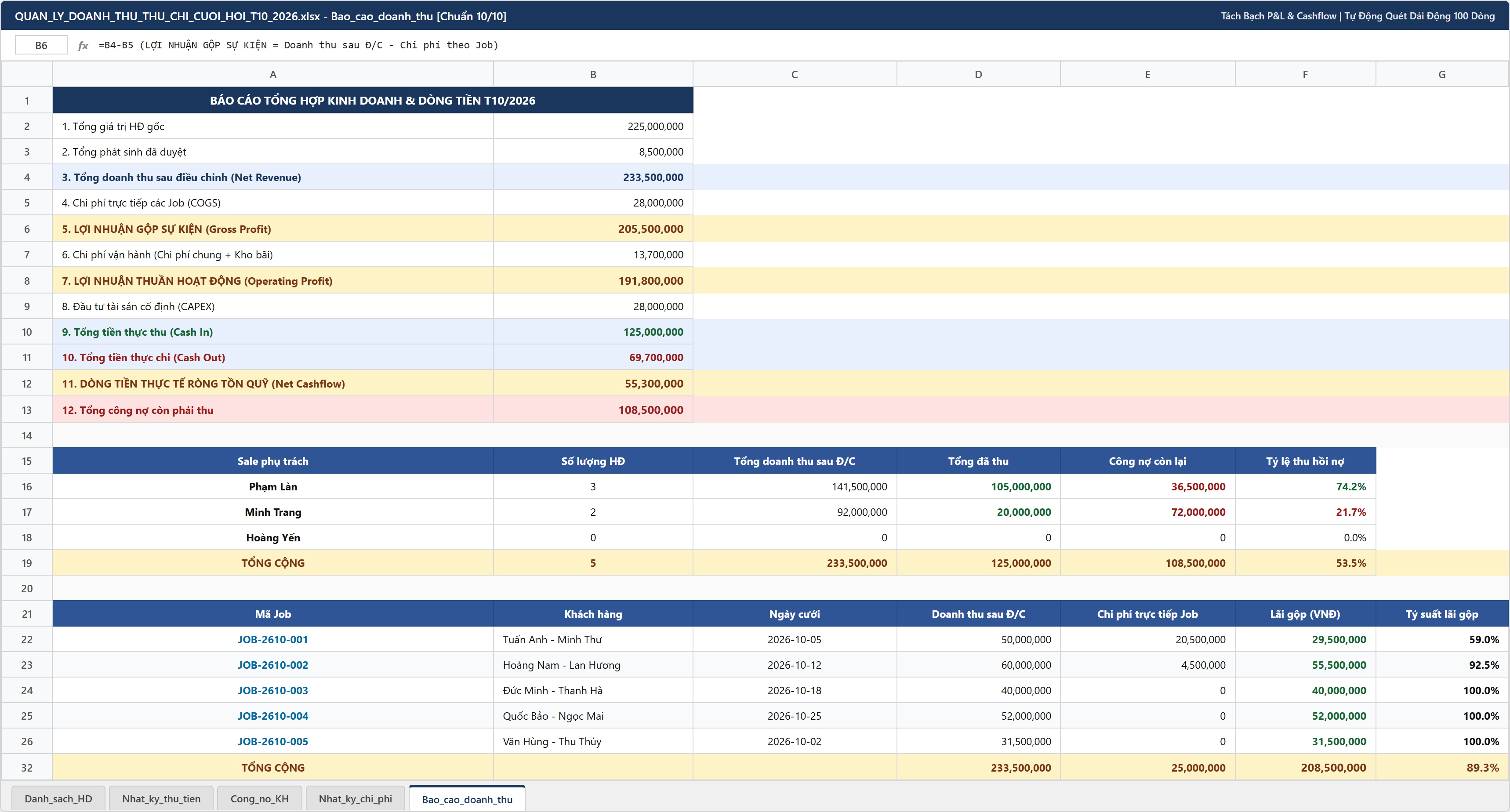Click the JOB-2610-005 link

pyautogui.click(x=272, y=742)
